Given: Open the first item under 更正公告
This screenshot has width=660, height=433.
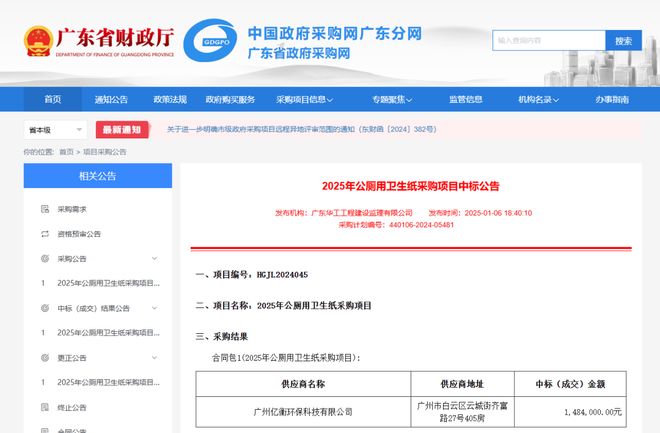Looking at the screenshot, I should tap(108, 383).
